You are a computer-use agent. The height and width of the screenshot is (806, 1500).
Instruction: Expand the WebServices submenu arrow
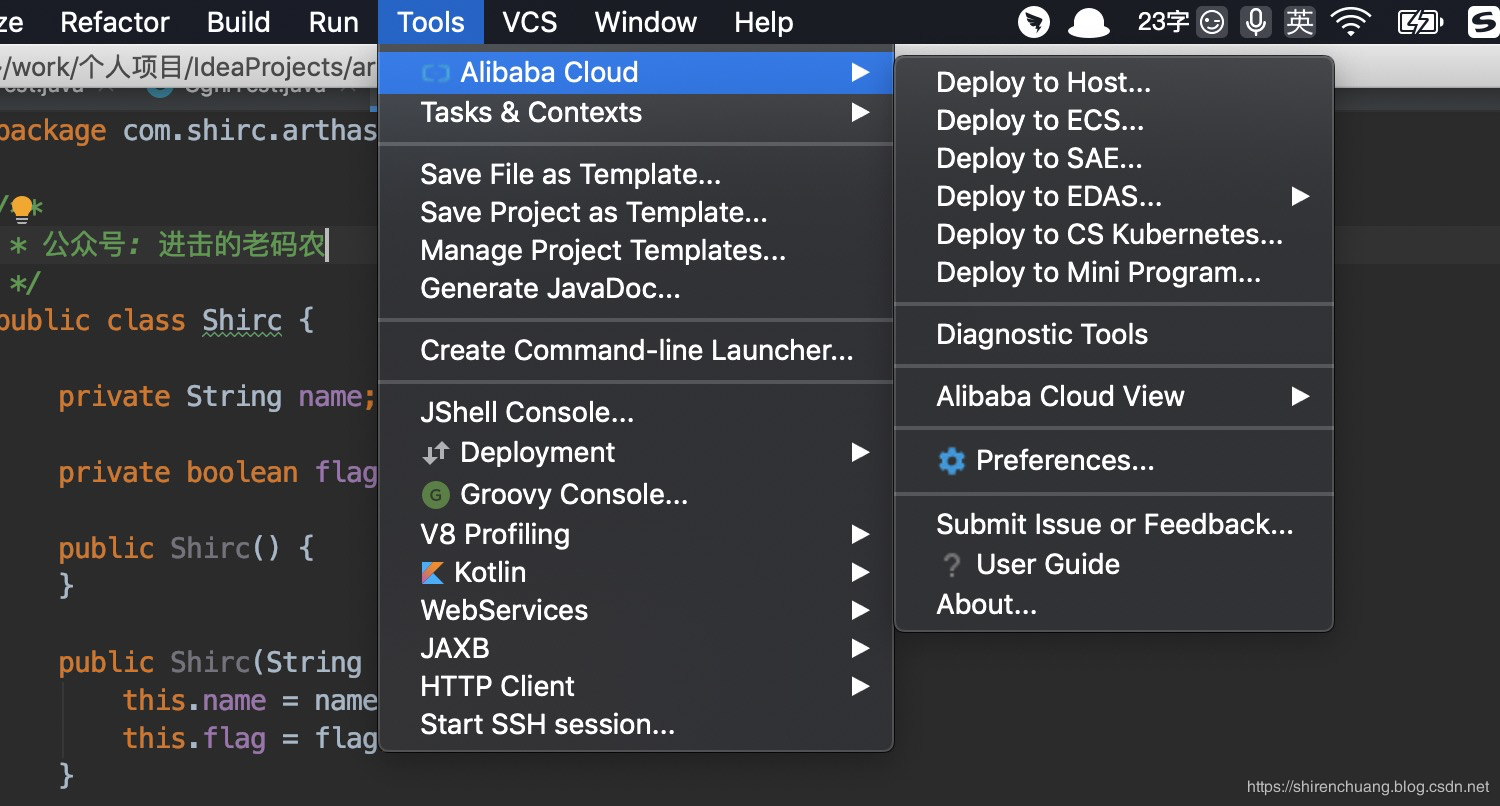pyautogui.click(x=860, y=611)
